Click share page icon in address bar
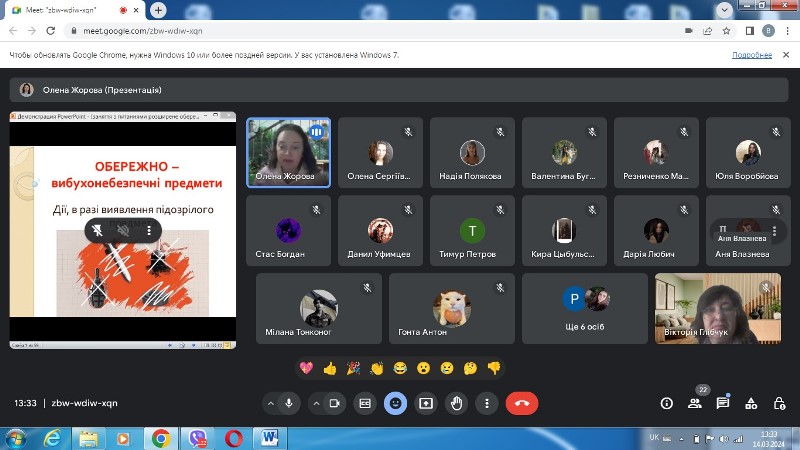 click(708, 31)
